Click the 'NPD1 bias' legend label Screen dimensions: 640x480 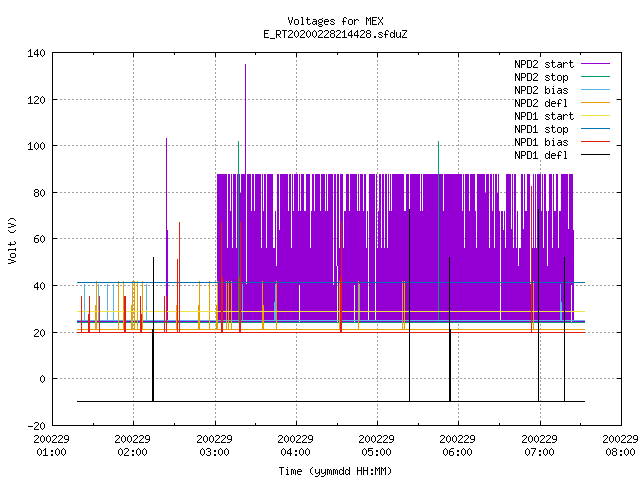coord(541,142)
